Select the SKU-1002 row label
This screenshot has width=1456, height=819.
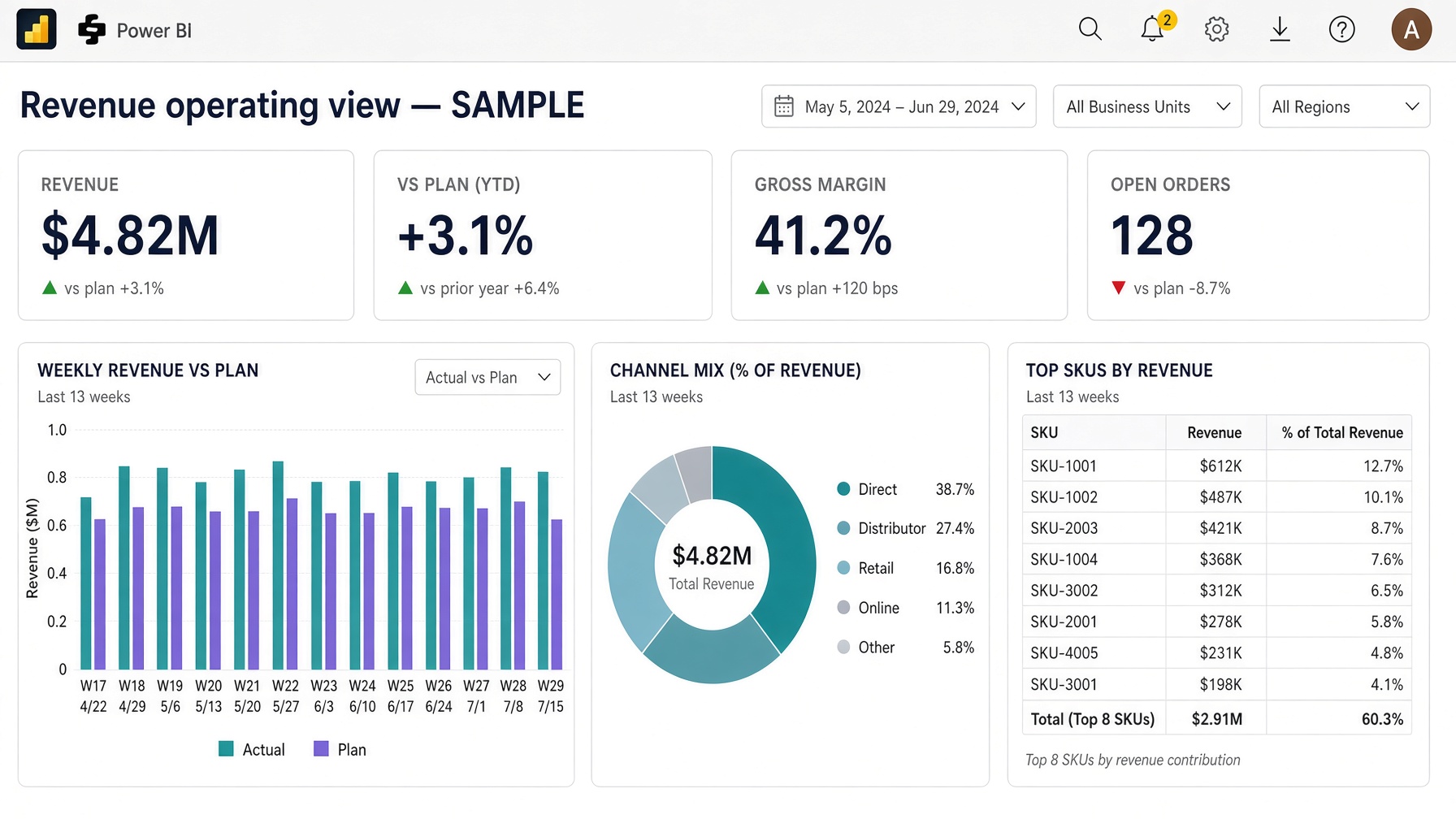click(x=1064, y=496)
